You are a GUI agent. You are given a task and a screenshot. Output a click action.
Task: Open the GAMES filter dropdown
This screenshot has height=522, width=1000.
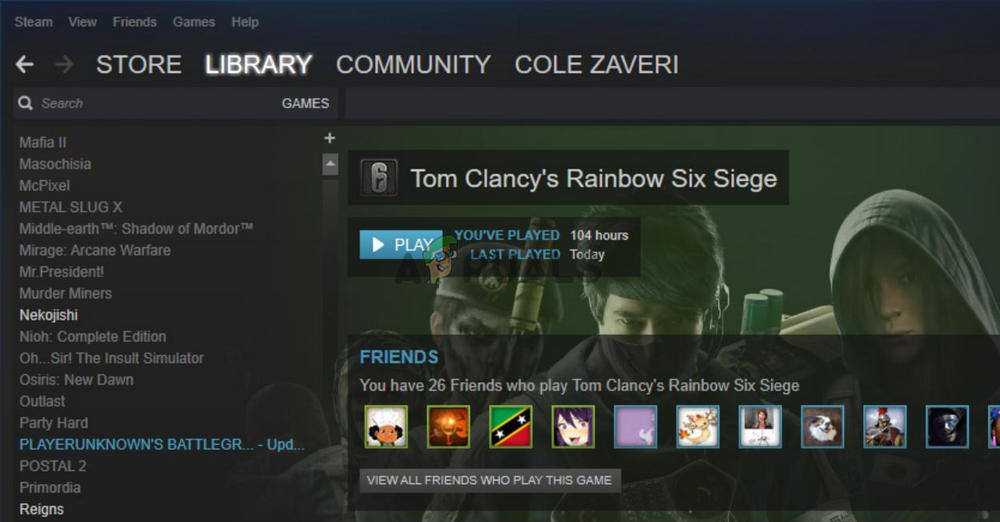click(305, 103)
